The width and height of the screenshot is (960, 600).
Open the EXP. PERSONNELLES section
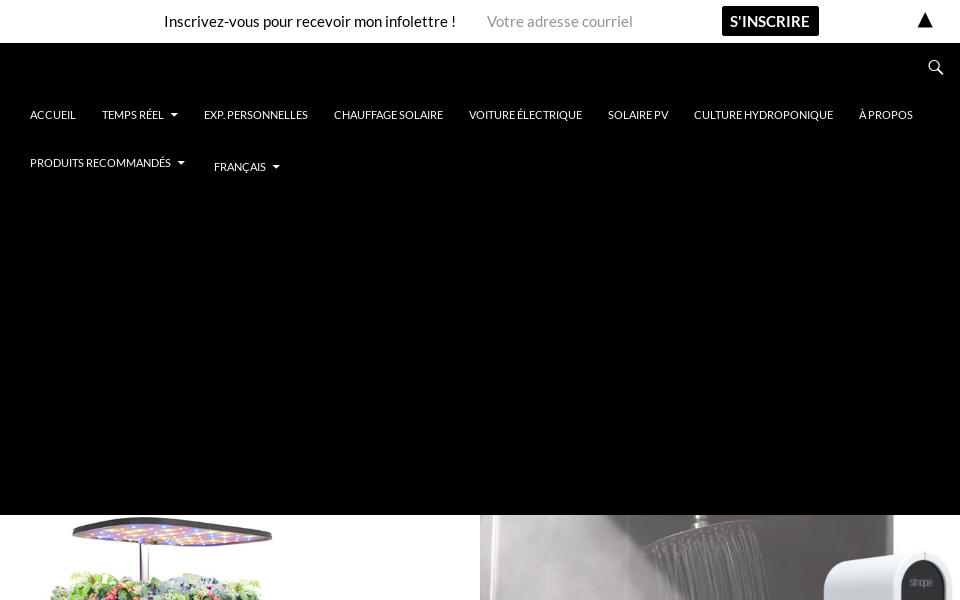pyautogui.click(x=256, y=115)
